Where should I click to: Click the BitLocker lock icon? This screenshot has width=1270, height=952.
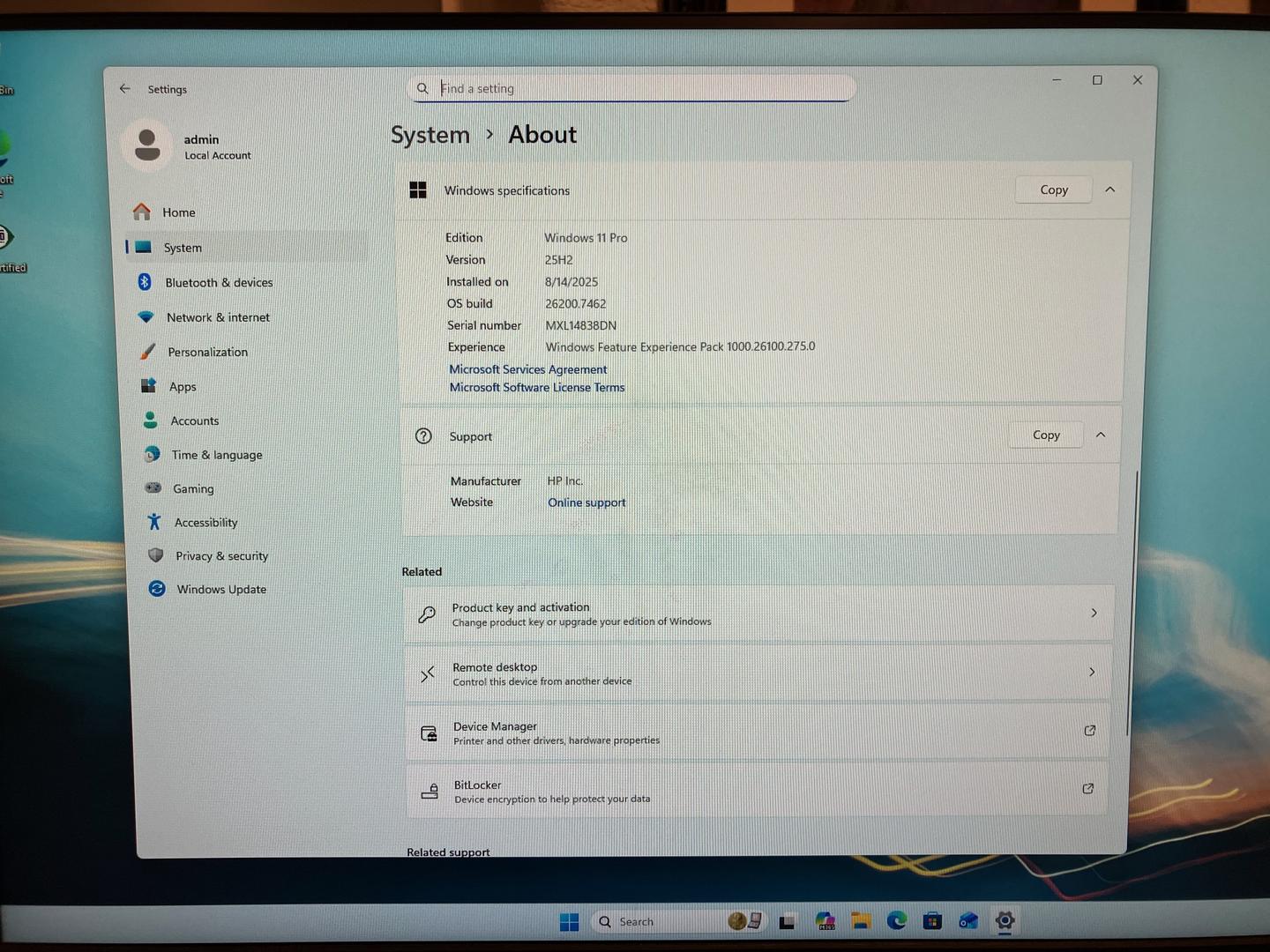click(x=430, y=792)
